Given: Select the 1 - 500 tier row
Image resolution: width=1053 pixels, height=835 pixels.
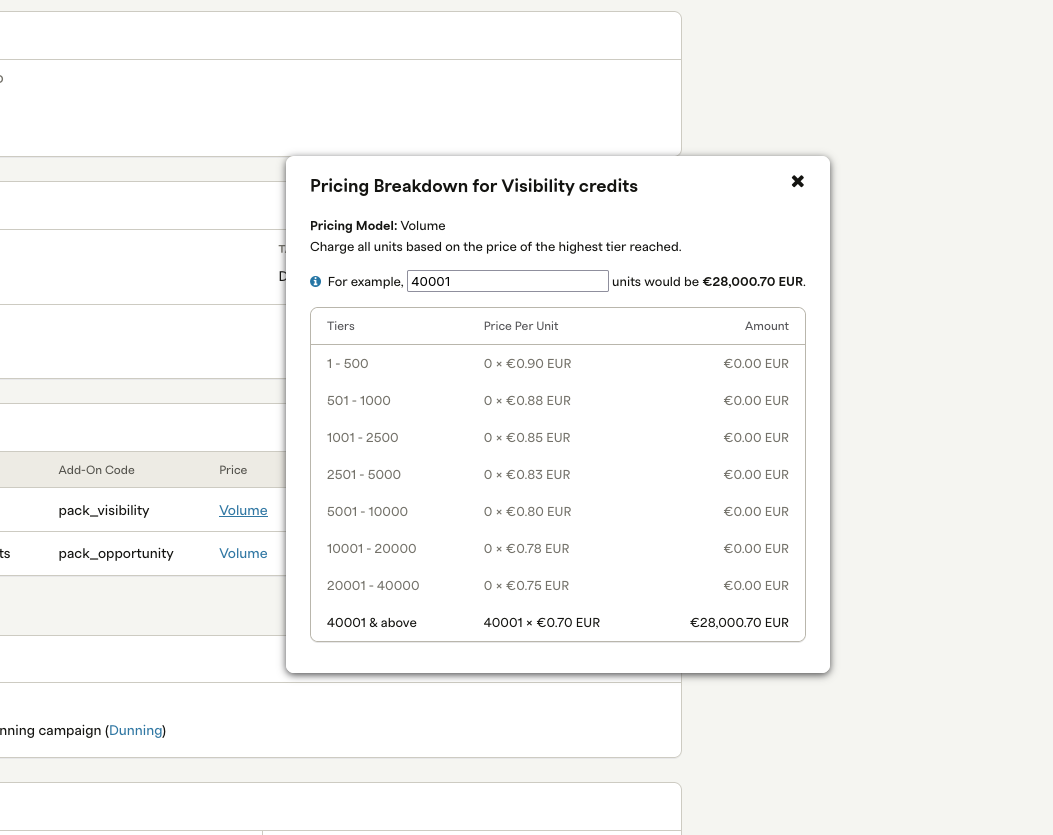Looking at the screenshot, I should [x=557, y=363].
